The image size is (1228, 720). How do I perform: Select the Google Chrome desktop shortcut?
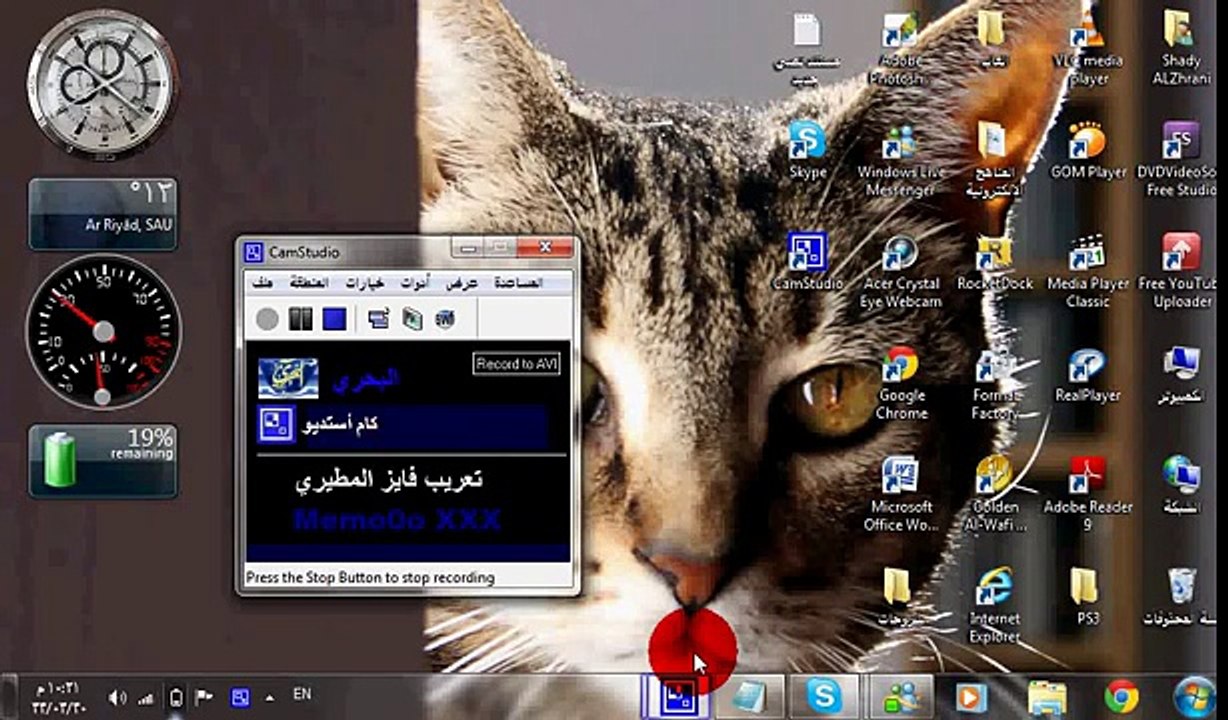pos(900,383)
